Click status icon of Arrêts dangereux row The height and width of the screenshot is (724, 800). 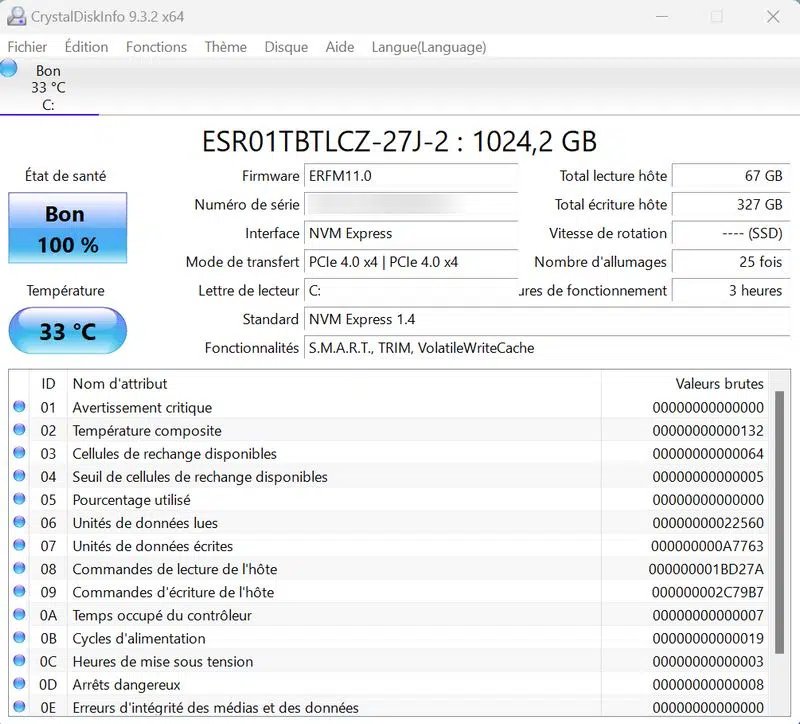point(19,685)
